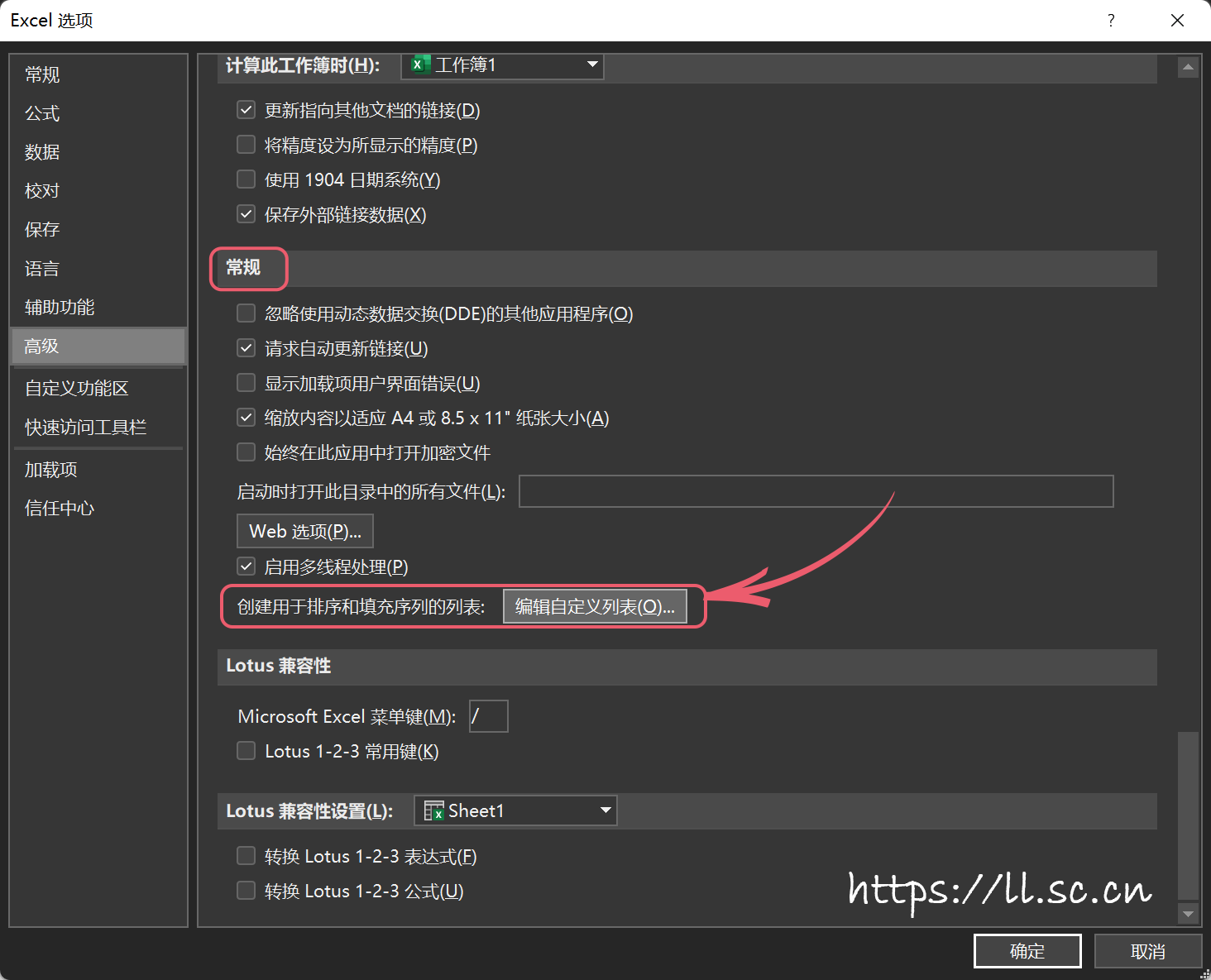The height and width of the screenshot is (980, 1211).
Task: Select the 信任中心 category
Action: [60, 508]
